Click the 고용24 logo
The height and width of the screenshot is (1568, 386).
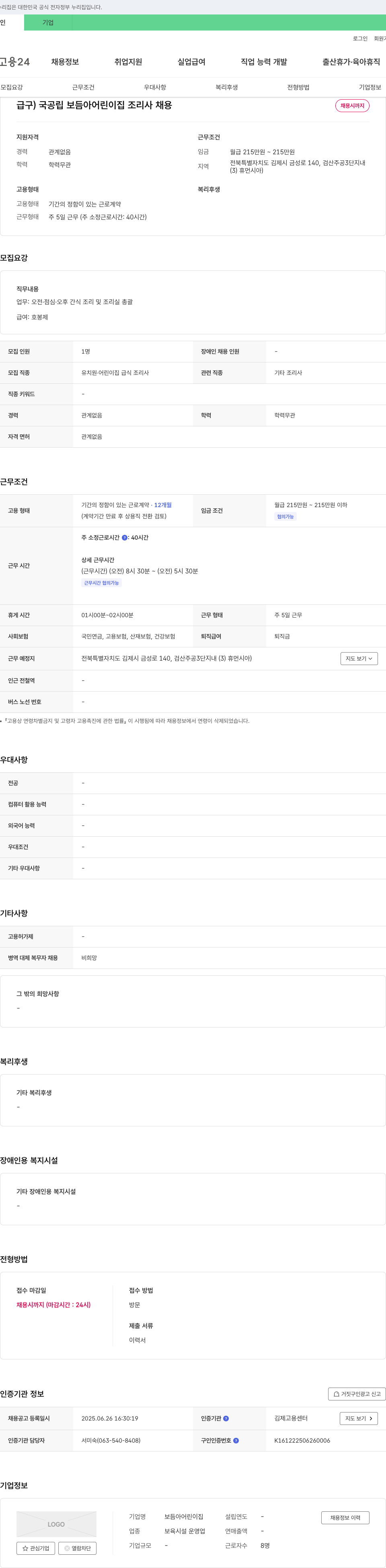(x=14, y=61)
